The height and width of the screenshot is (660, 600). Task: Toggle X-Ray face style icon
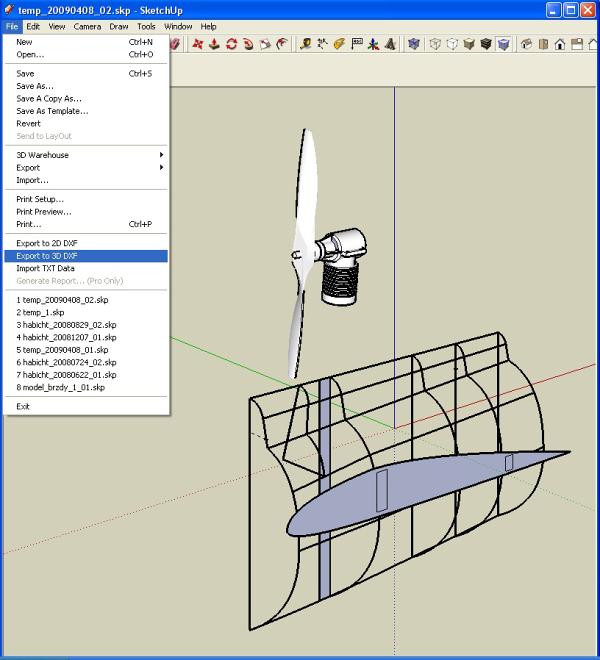coord(414,44)
